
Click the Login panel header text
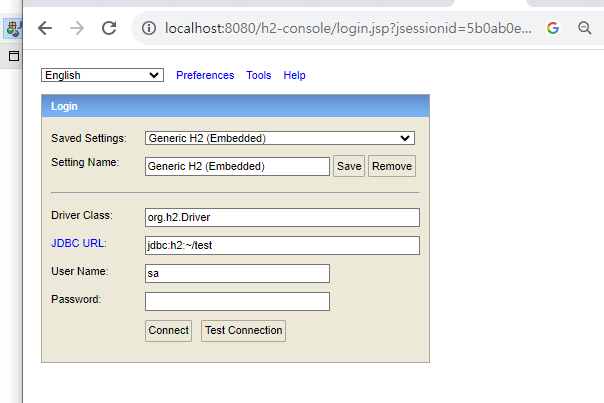[64, 106]
